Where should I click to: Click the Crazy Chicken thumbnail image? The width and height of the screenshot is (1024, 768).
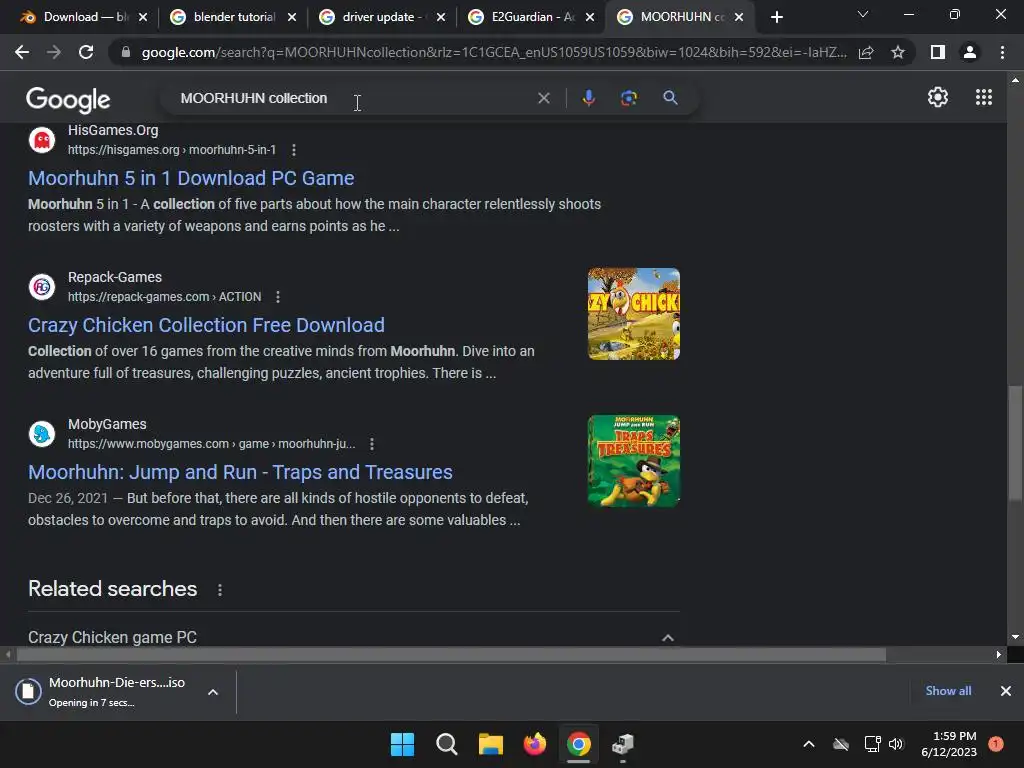point(633,313)
